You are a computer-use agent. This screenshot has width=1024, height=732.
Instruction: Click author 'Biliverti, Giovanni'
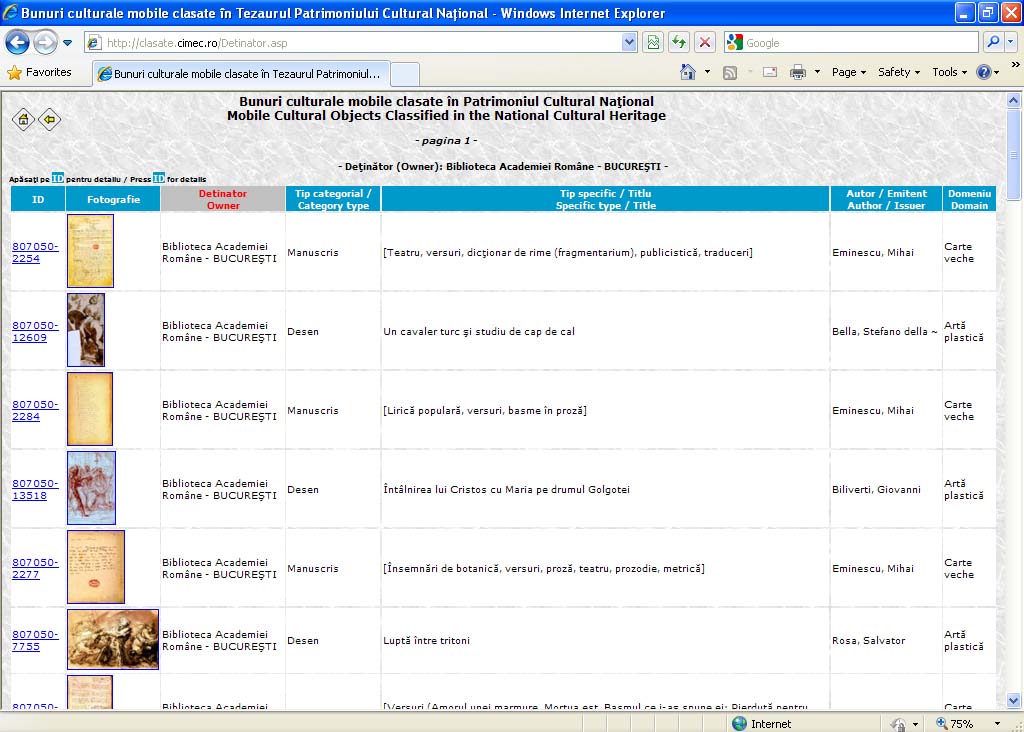876,490
